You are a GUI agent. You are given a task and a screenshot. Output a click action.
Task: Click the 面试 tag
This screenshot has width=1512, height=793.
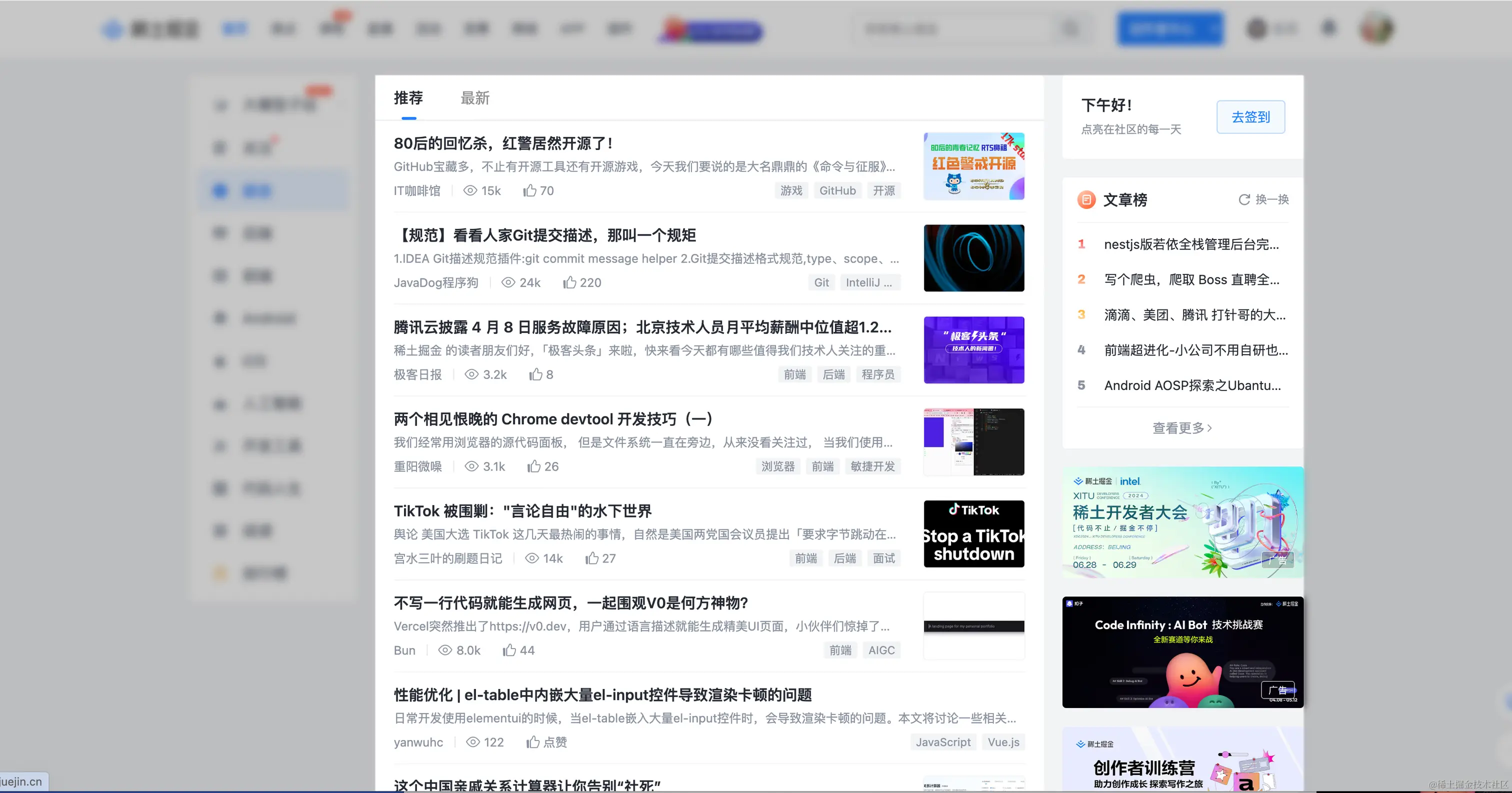point(883,557)
